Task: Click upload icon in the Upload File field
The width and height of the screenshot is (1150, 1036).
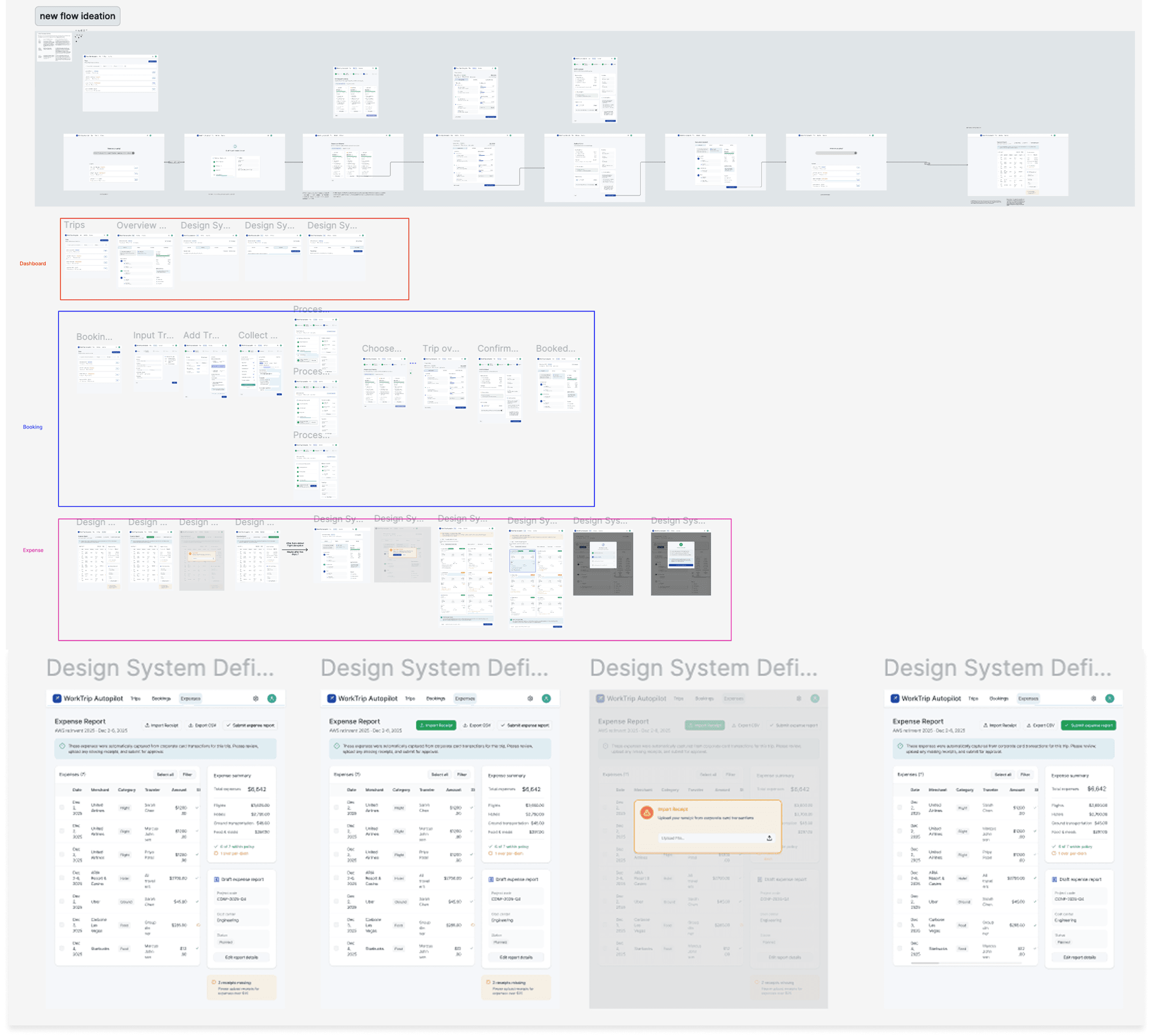Action: click(x=769, y=838)
